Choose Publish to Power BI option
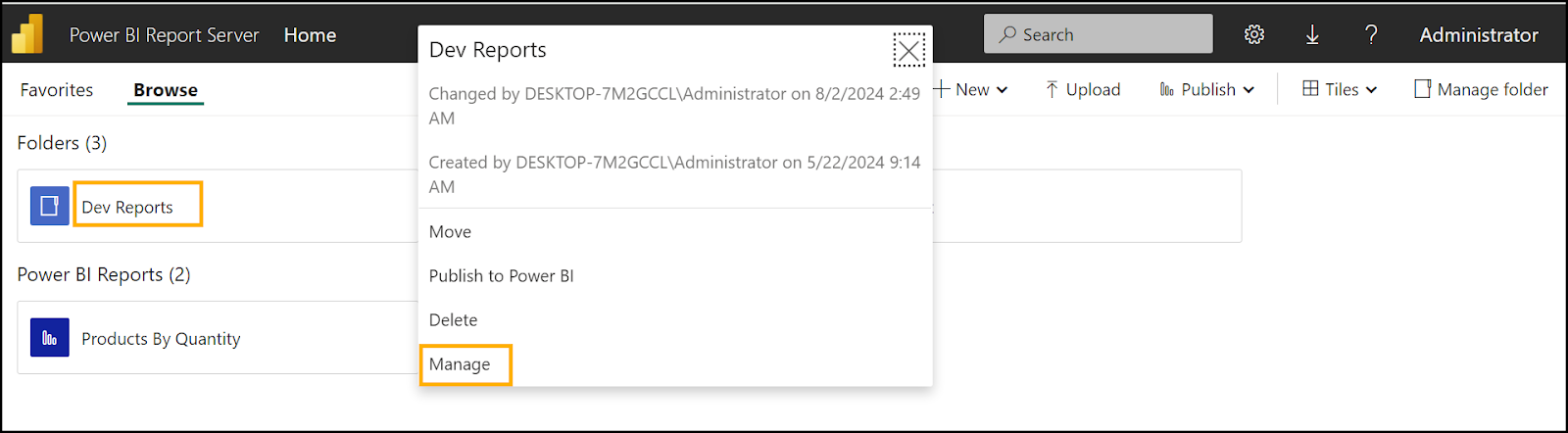 [502, 276]
